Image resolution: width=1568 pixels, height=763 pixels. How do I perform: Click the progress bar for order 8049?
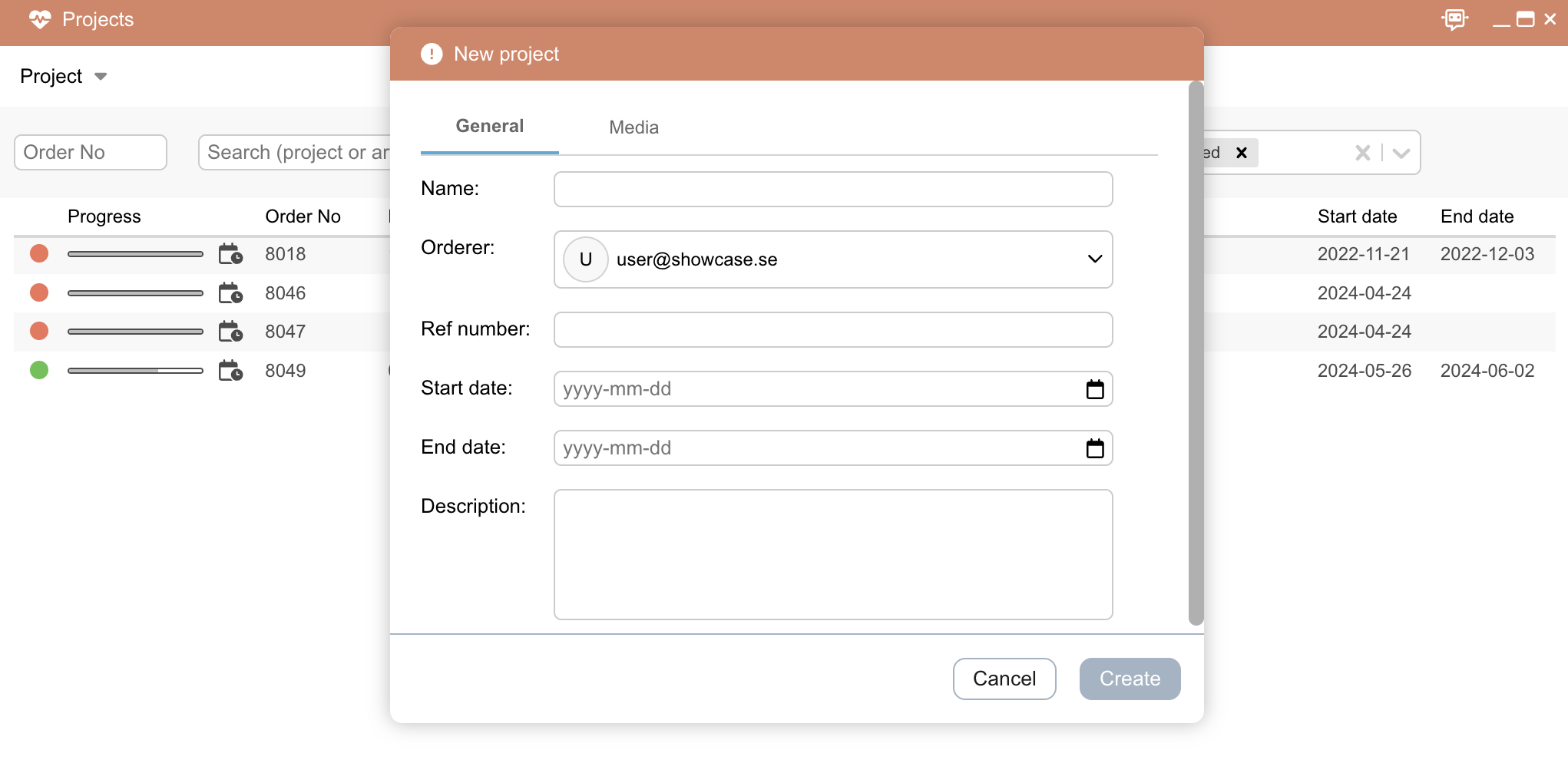tap(135, 370)
